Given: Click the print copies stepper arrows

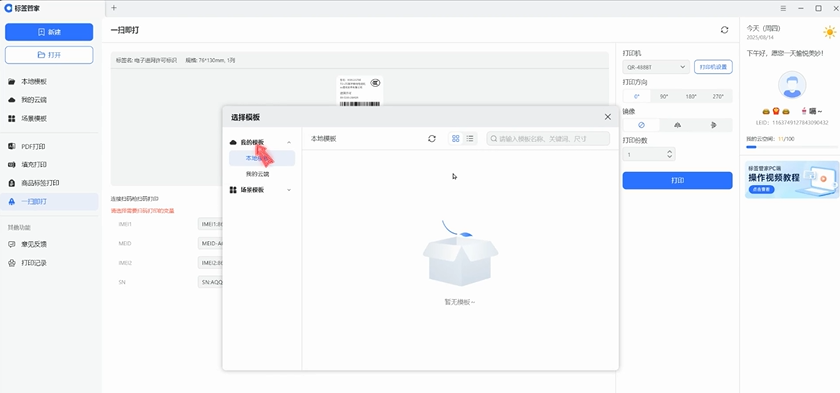Looking at the screenshot, I should pyautogui.click(x=670, y=154).
